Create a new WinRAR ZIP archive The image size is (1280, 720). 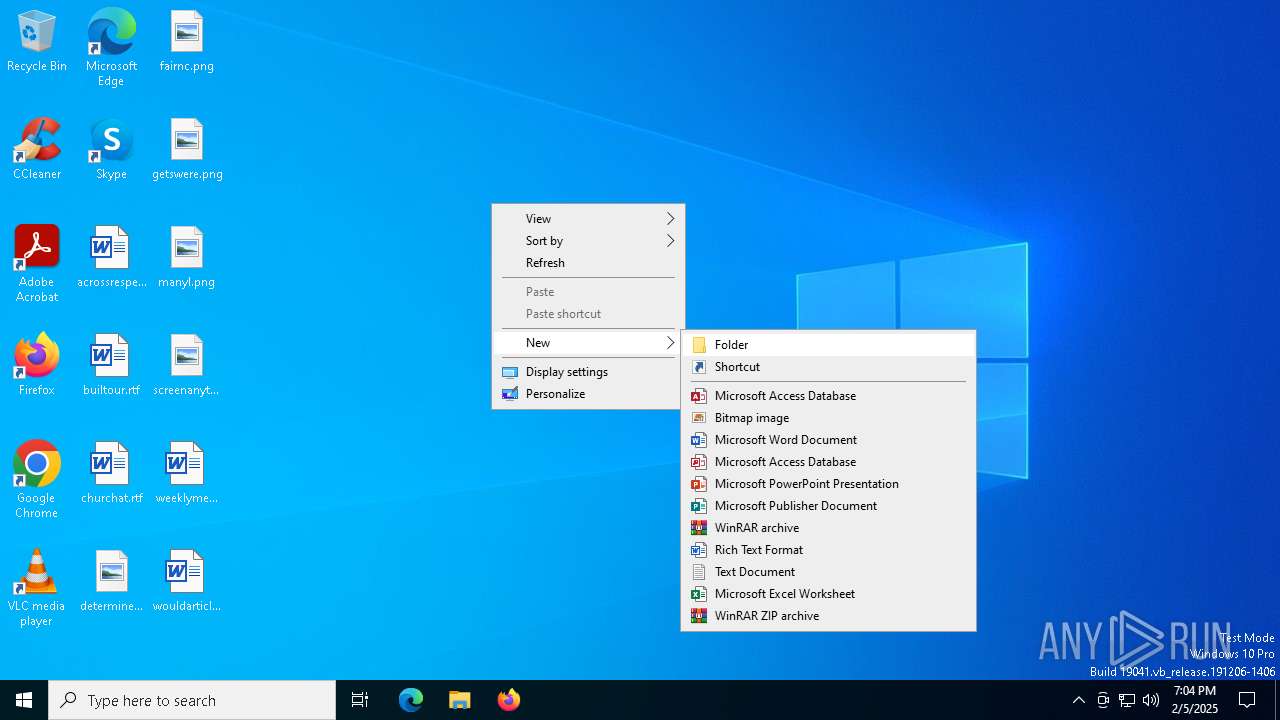coord(828,616)
